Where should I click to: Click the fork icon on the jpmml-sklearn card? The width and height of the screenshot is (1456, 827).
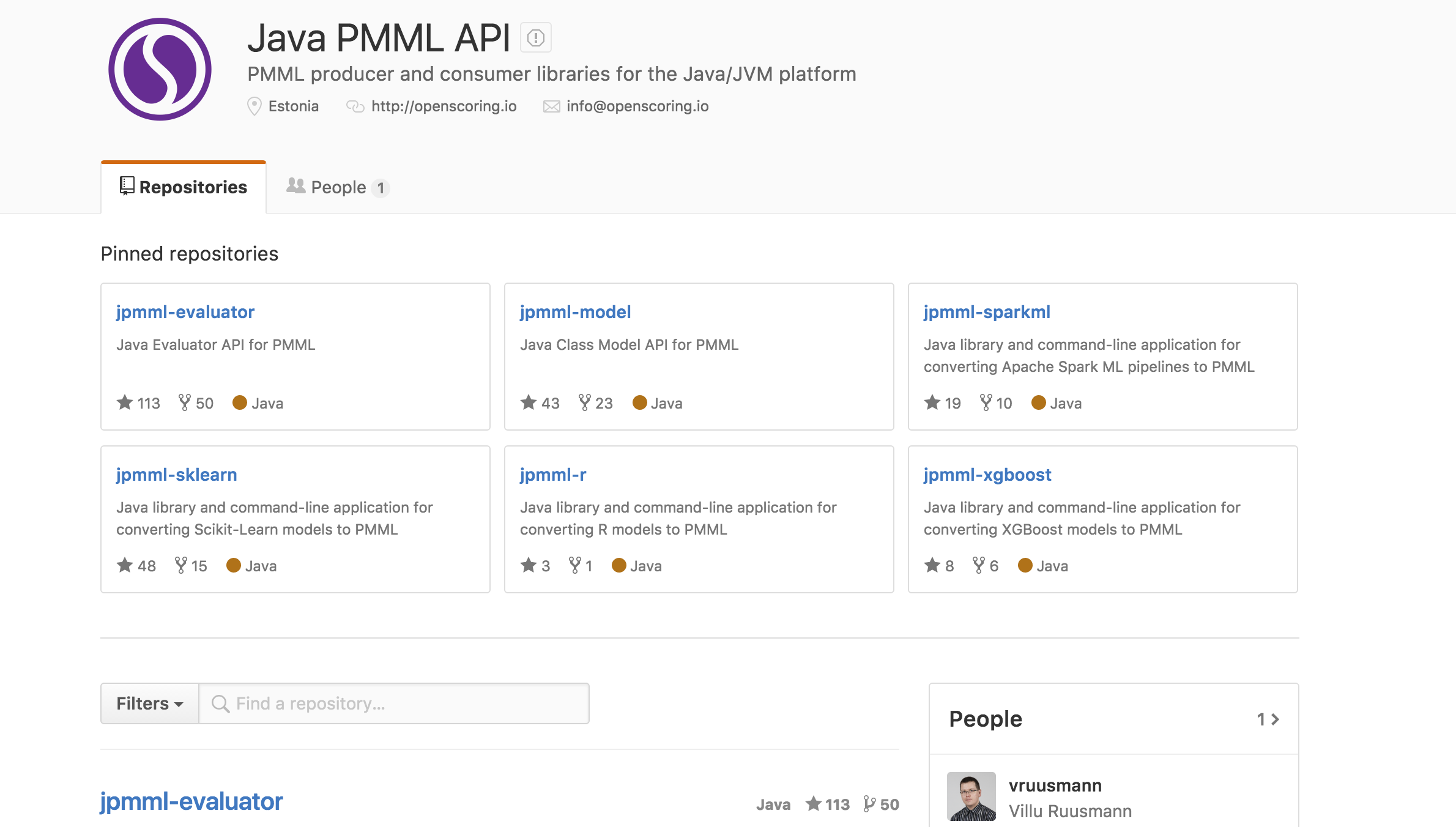click(x=181, y=565)
